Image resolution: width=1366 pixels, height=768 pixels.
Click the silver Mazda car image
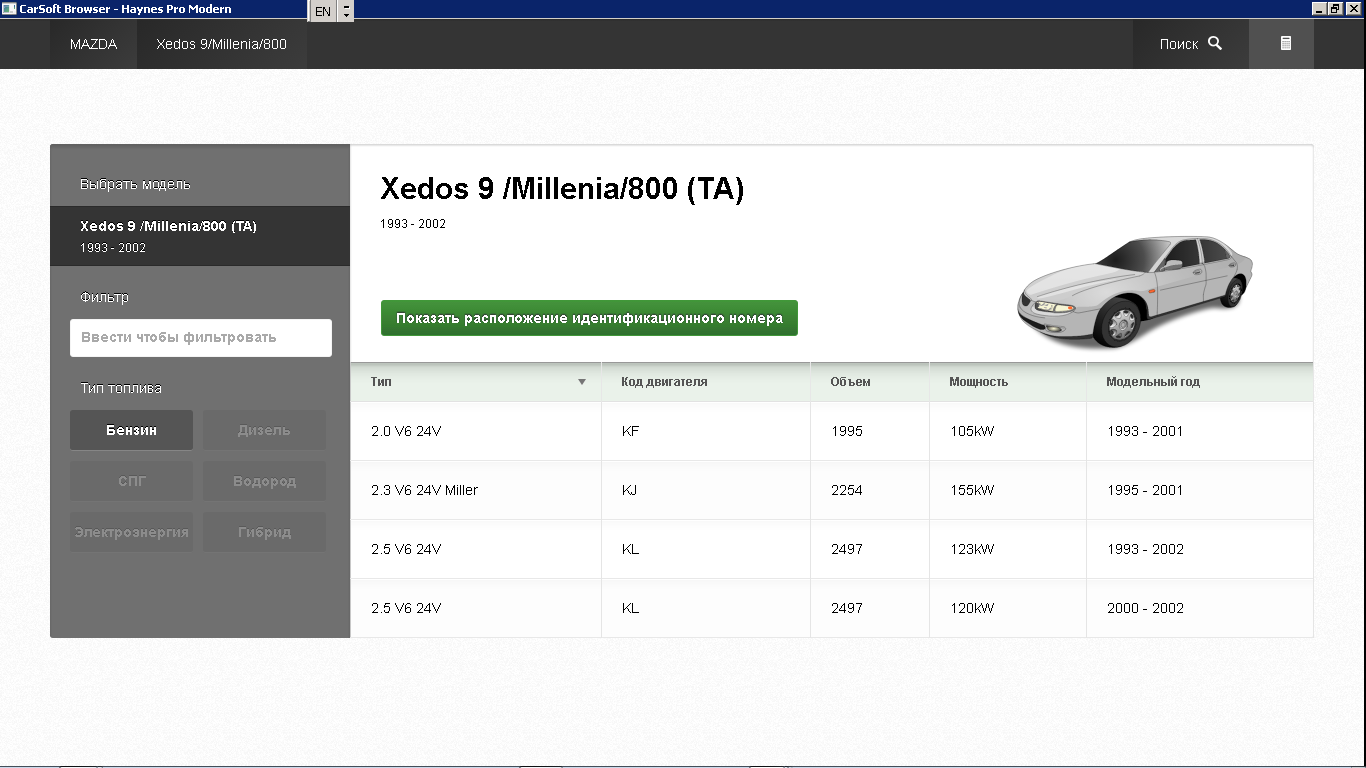click(x=1134, y=291)
